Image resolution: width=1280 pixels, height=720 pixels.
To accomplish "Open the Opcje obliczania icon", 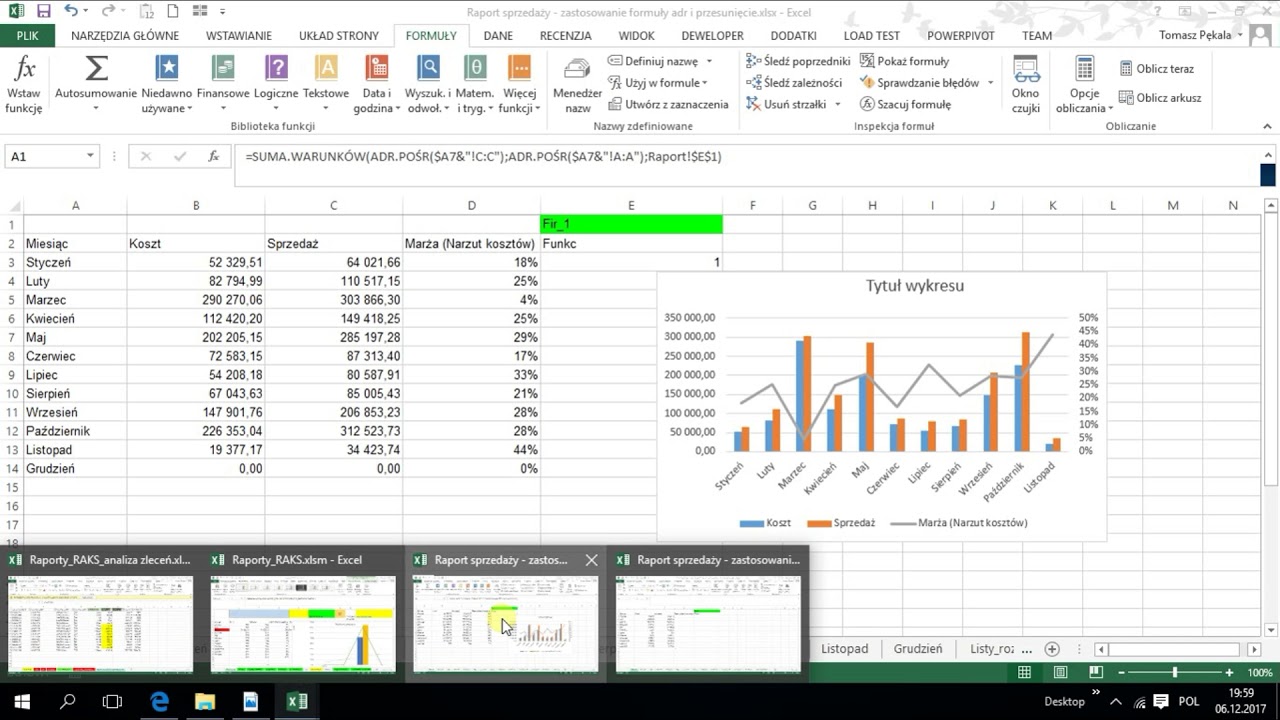I will 1084,69.
